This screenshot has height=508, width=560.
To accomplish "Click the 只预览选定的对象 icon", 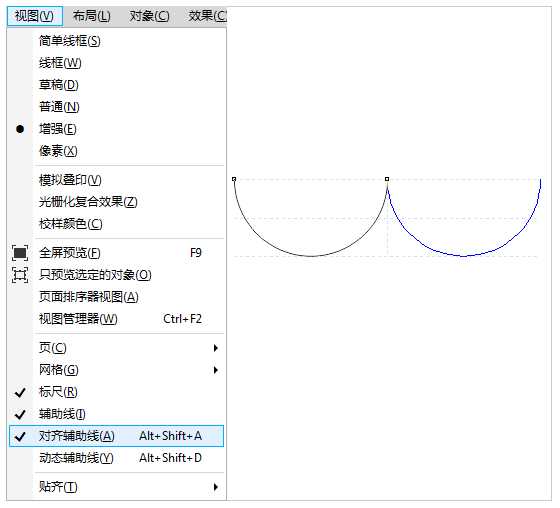I will click(x=20, y=275).
